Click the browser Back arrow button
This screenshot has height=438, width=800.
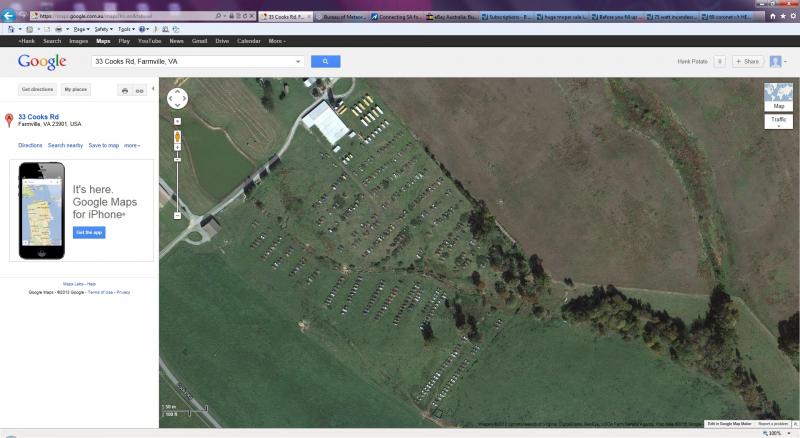coord(8,15)
